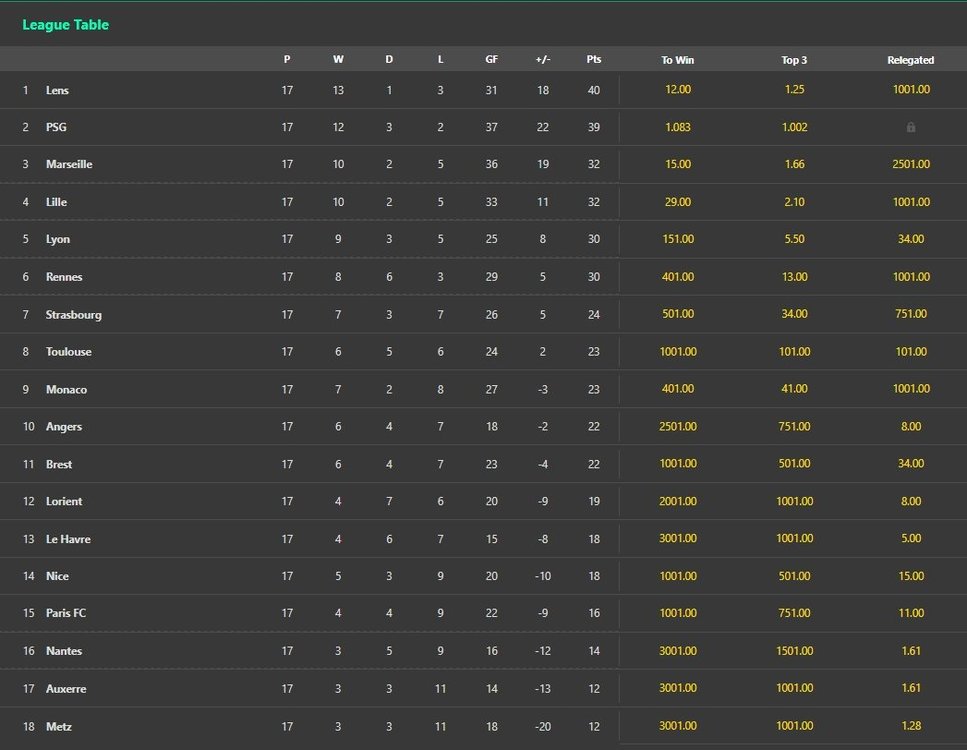The image size is (967, 750).
Task: Pick Marseille Top 3 odds 1.66
Action: 794,164
